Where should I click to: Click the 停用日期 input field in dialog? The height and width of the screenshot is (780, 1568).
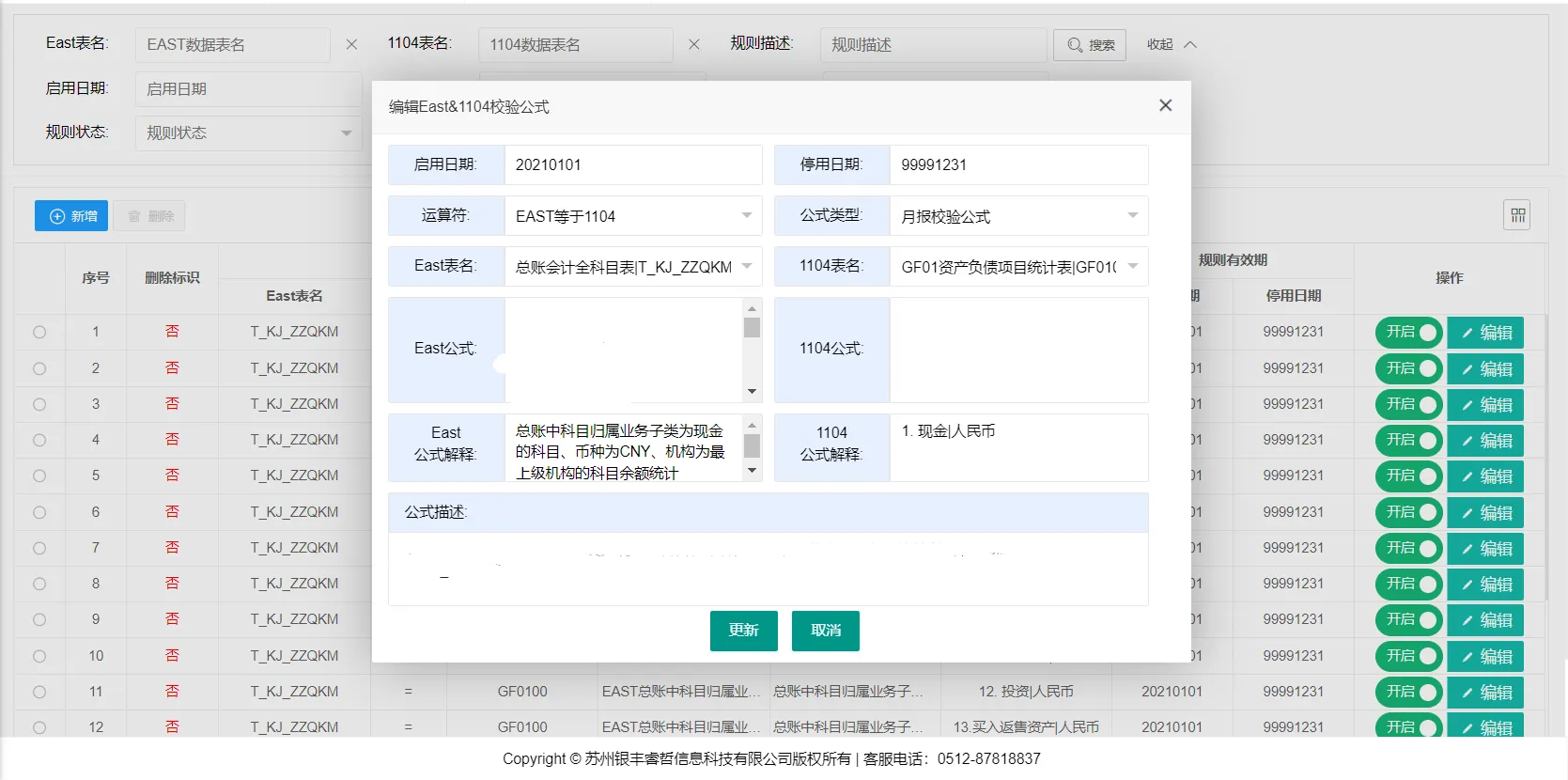click(x=1017, y=165)
